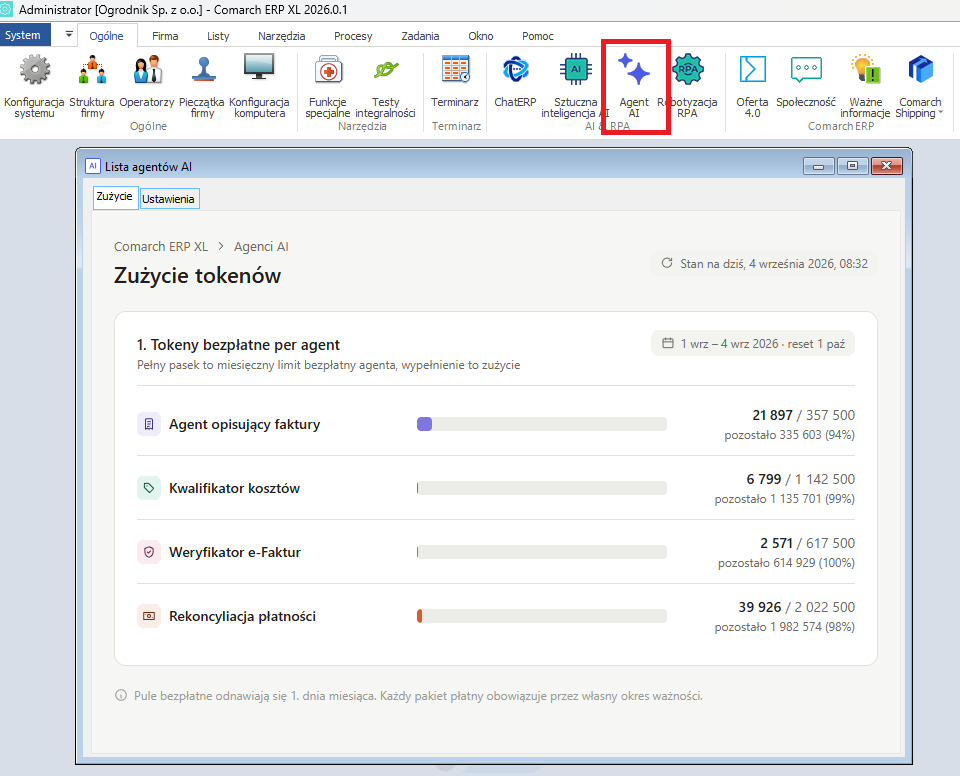Open Społeczność chat bubble icon

click(x=806, y=69)
